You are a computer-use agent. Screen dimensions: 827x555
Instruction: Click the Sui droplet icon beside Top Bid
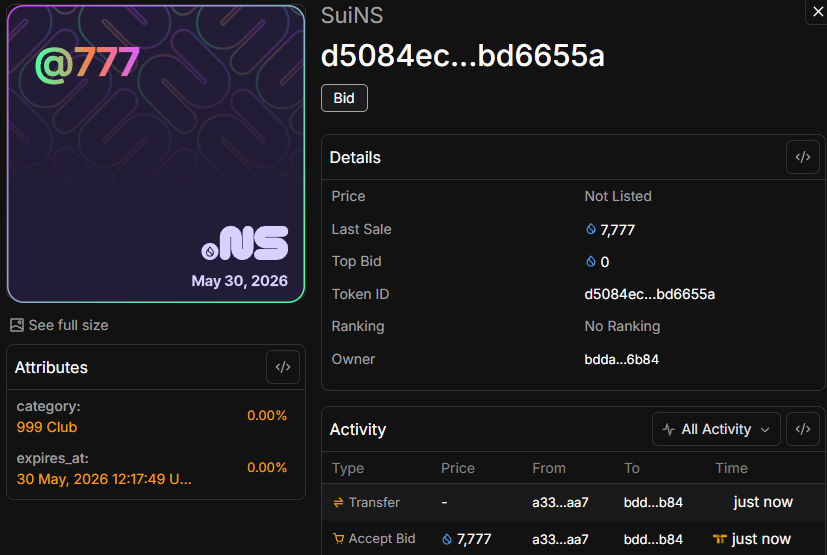click(x=591, y=261)
